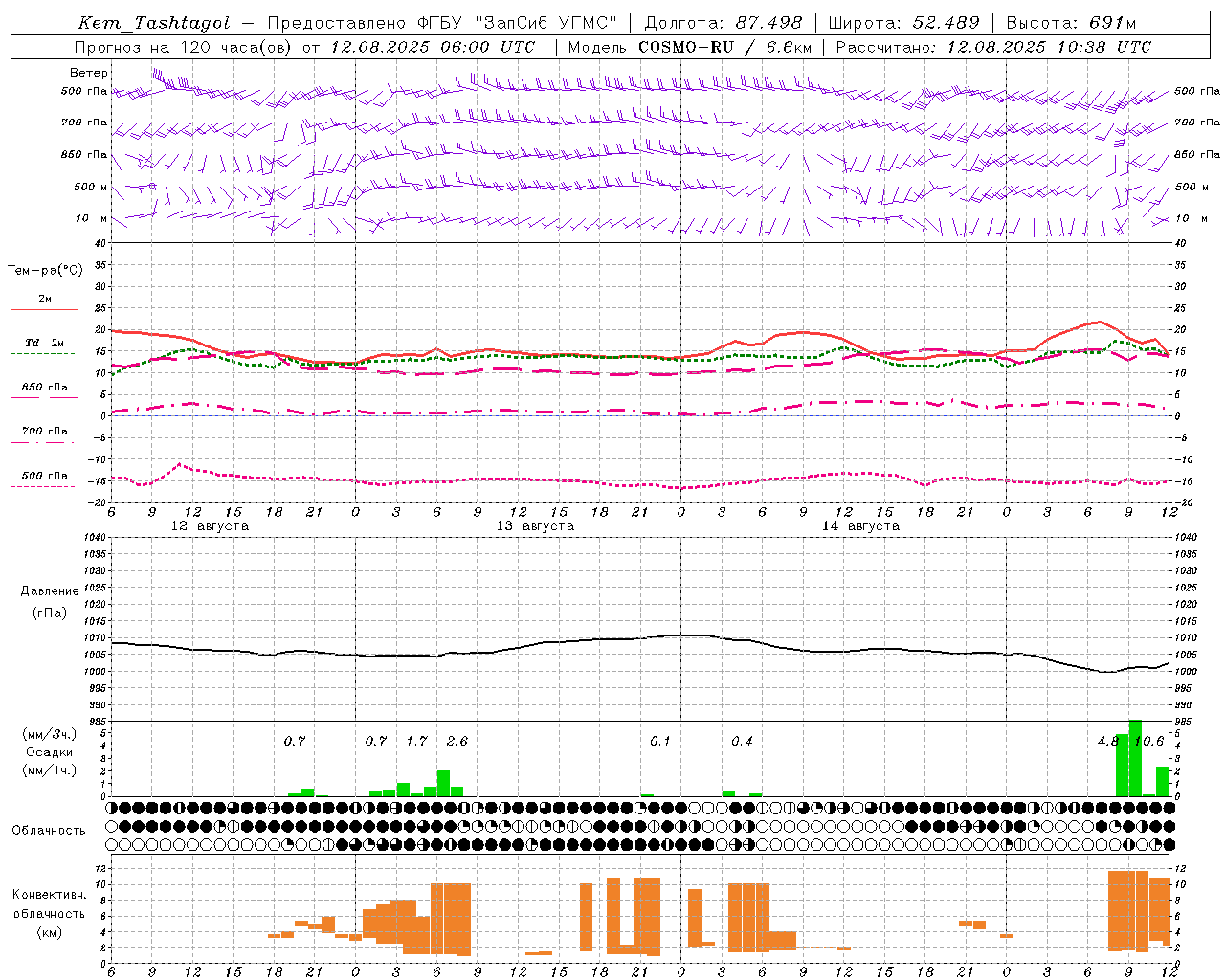Click the 12 августа date label

pyautogui.click(x=210, y=526)
